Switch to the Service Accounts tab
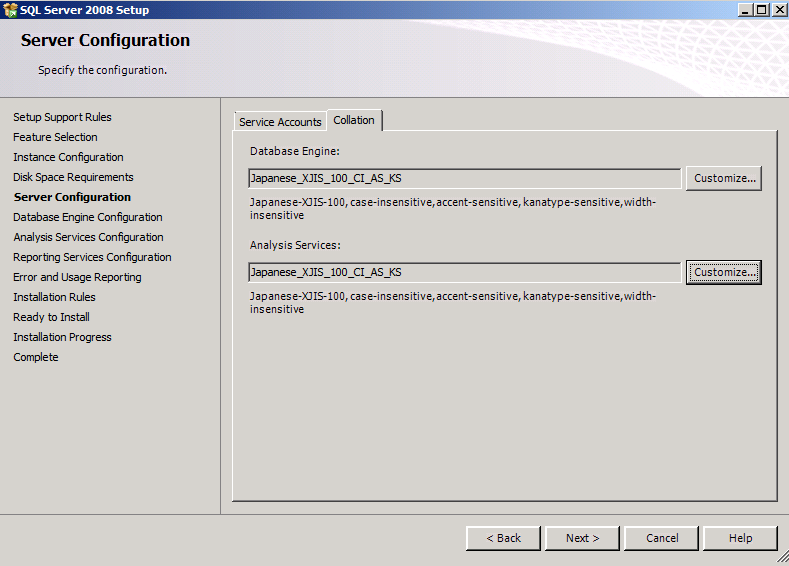This screenshot has width=789, height=566. click(280, 122)
